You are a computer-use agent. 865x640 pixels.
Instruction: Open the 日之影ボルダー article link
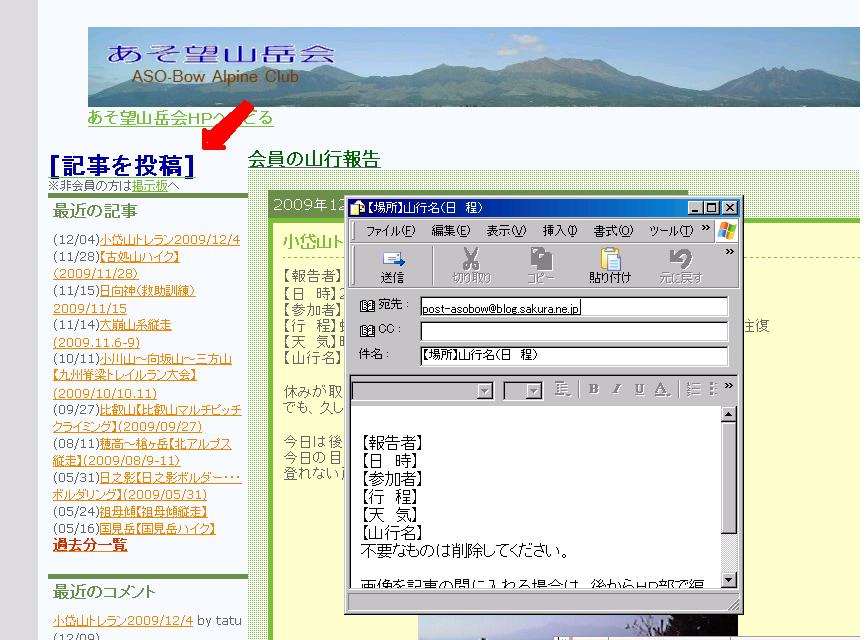[x=170, y=477]
